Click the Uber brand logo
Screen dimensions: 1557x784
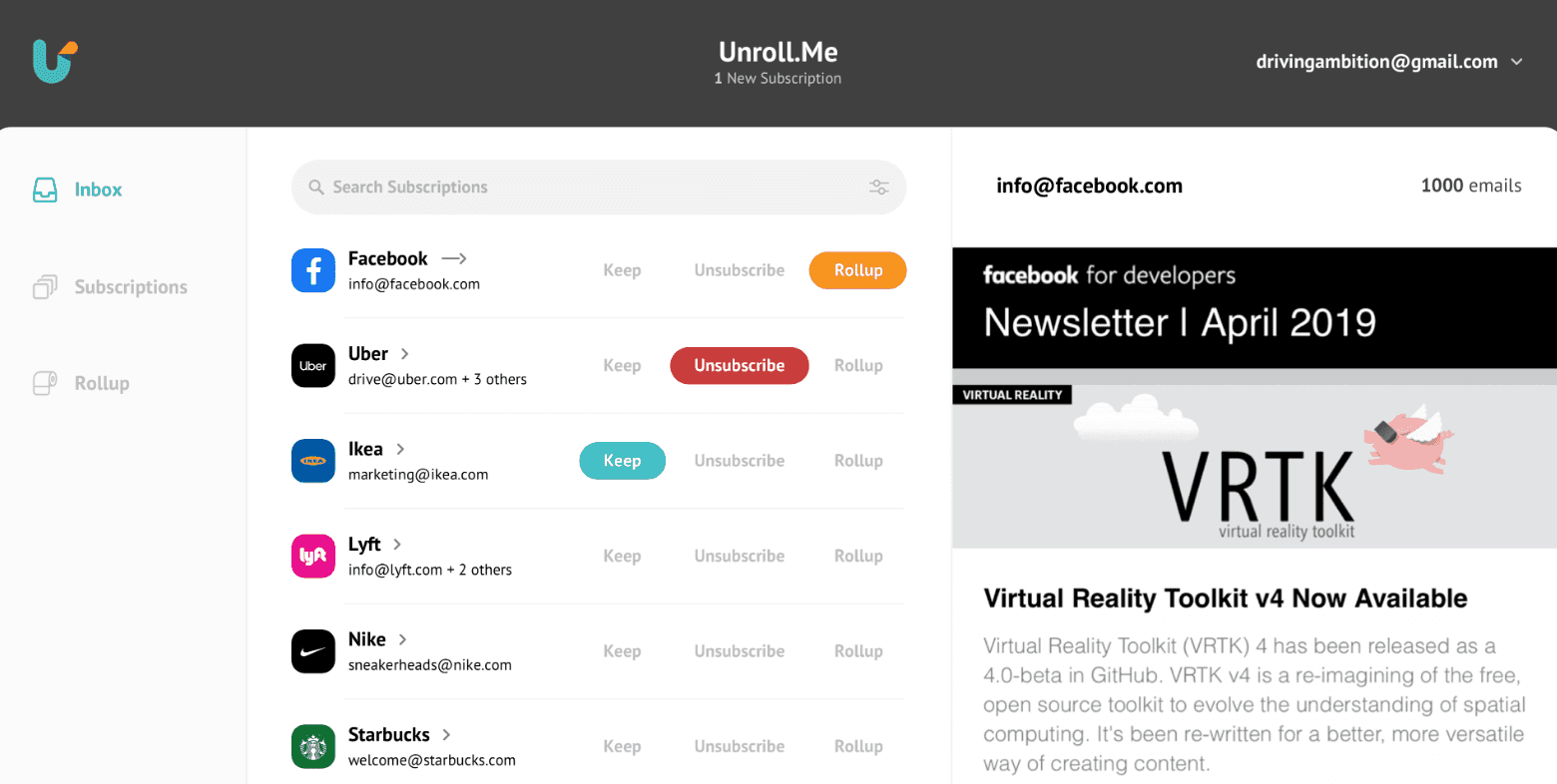pos(313,366)
